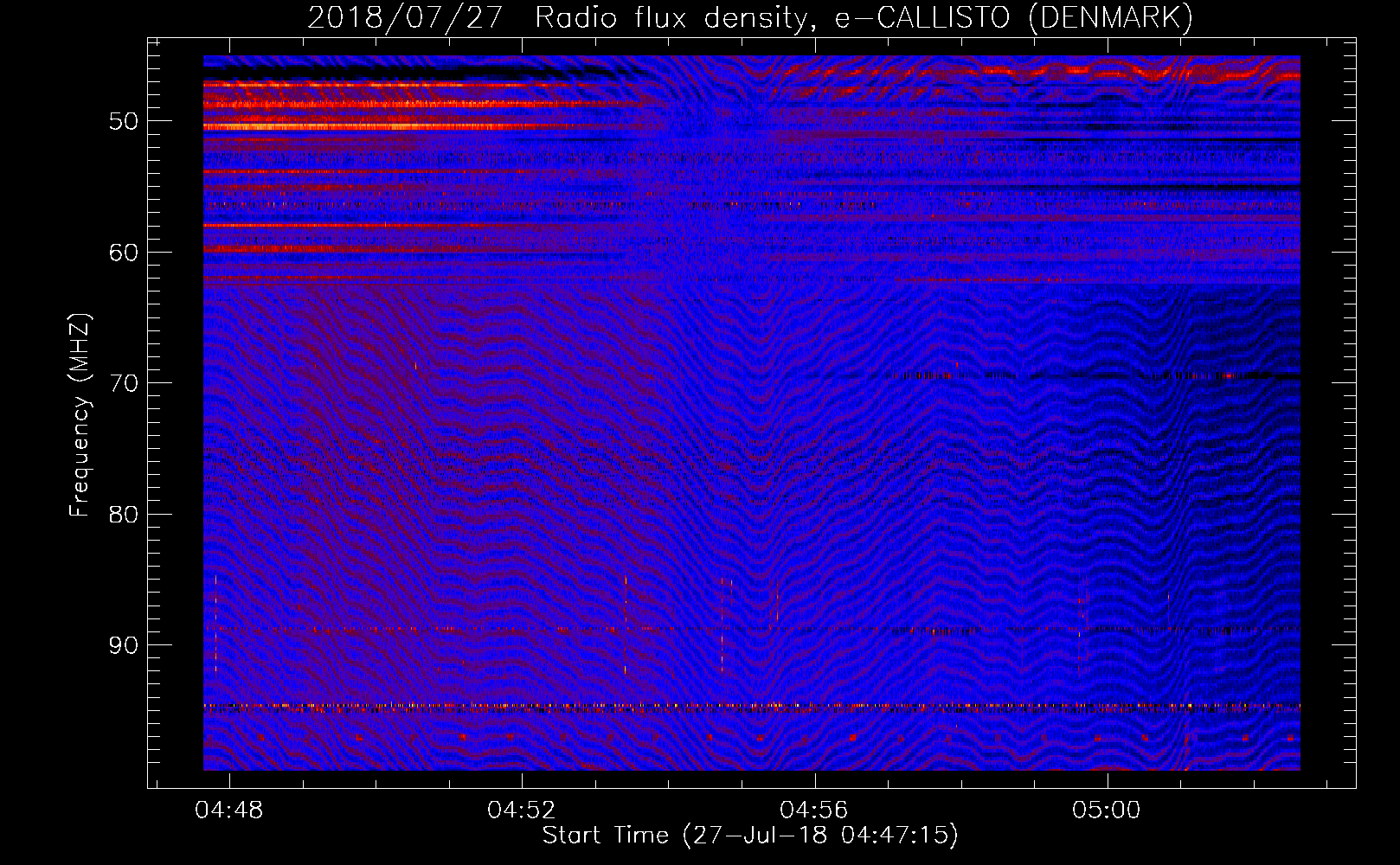Viewport: 1400px width, 865px height.
Task: Click the 04:48 time tick label
Action: [229, 811]
